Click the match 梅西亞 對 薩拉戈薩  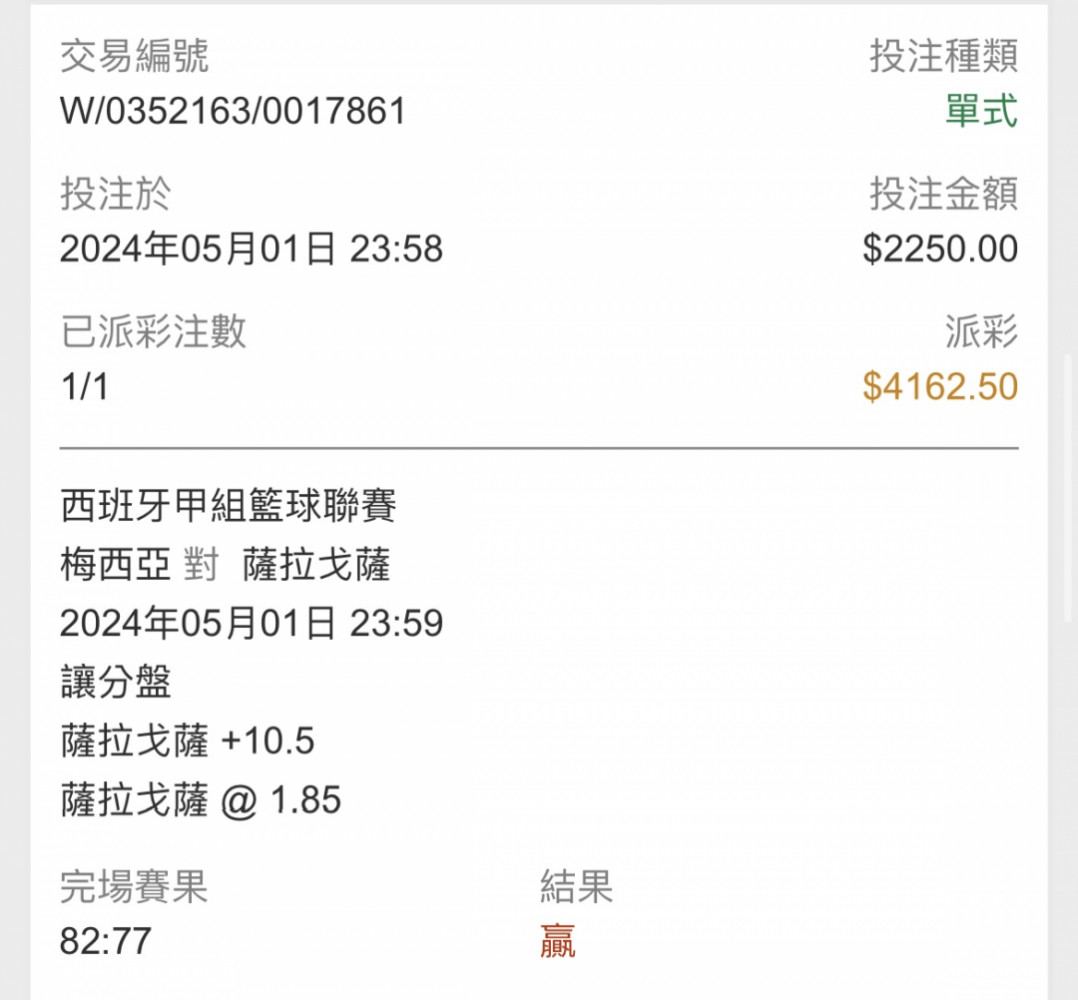(x=226, y=565)
